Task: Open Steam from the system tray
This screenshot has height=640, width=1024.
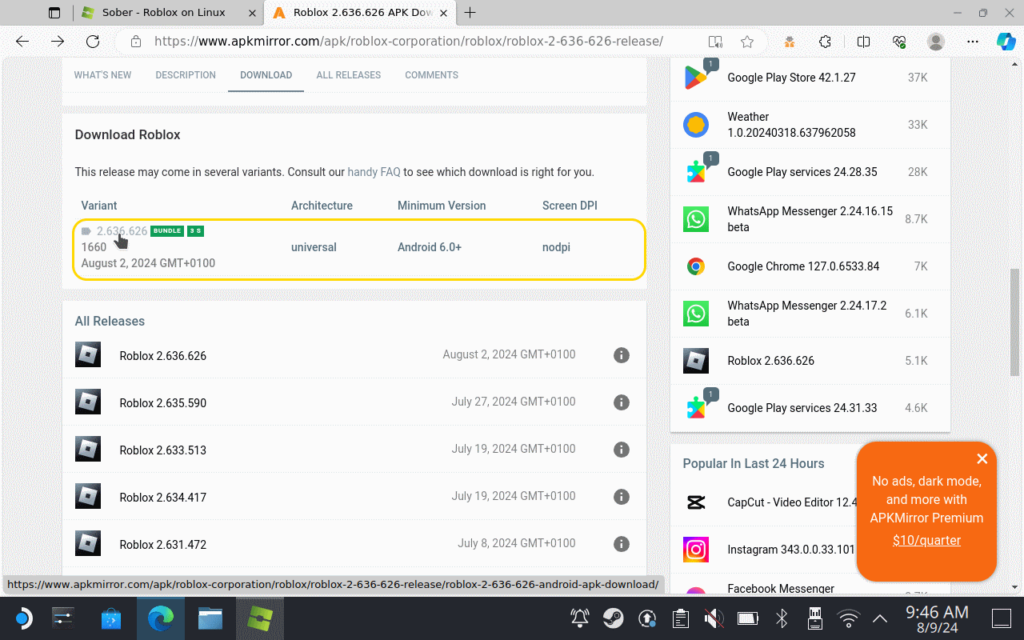Action: [613, 618]
